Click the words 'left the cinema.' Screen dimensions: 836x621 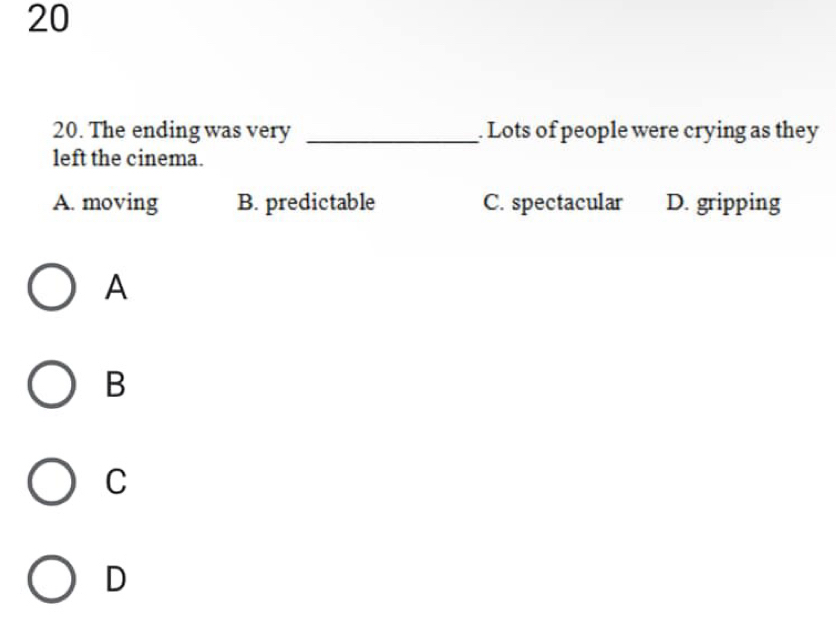click(x=128, y=158)
